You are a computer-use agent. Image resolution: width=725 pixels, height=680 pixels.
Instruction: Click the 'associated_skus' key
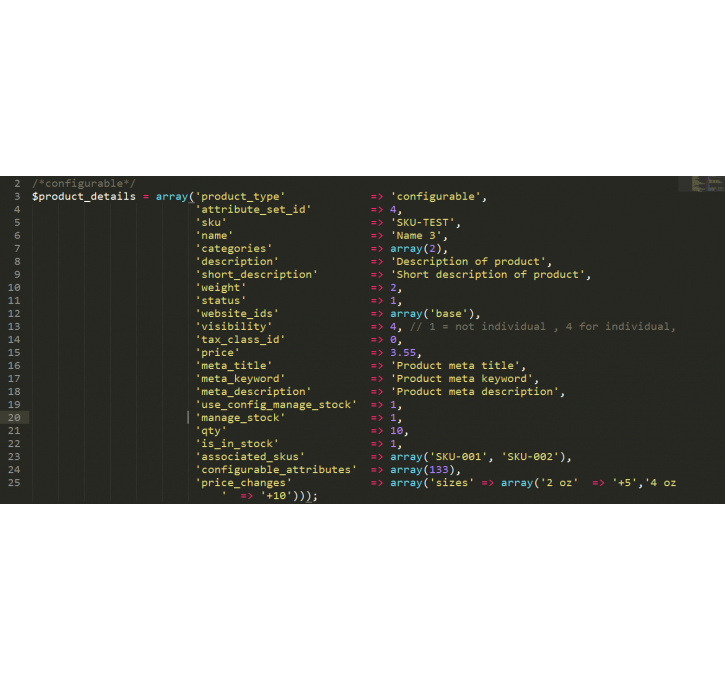pyautogui.click(x=250, y=456)
